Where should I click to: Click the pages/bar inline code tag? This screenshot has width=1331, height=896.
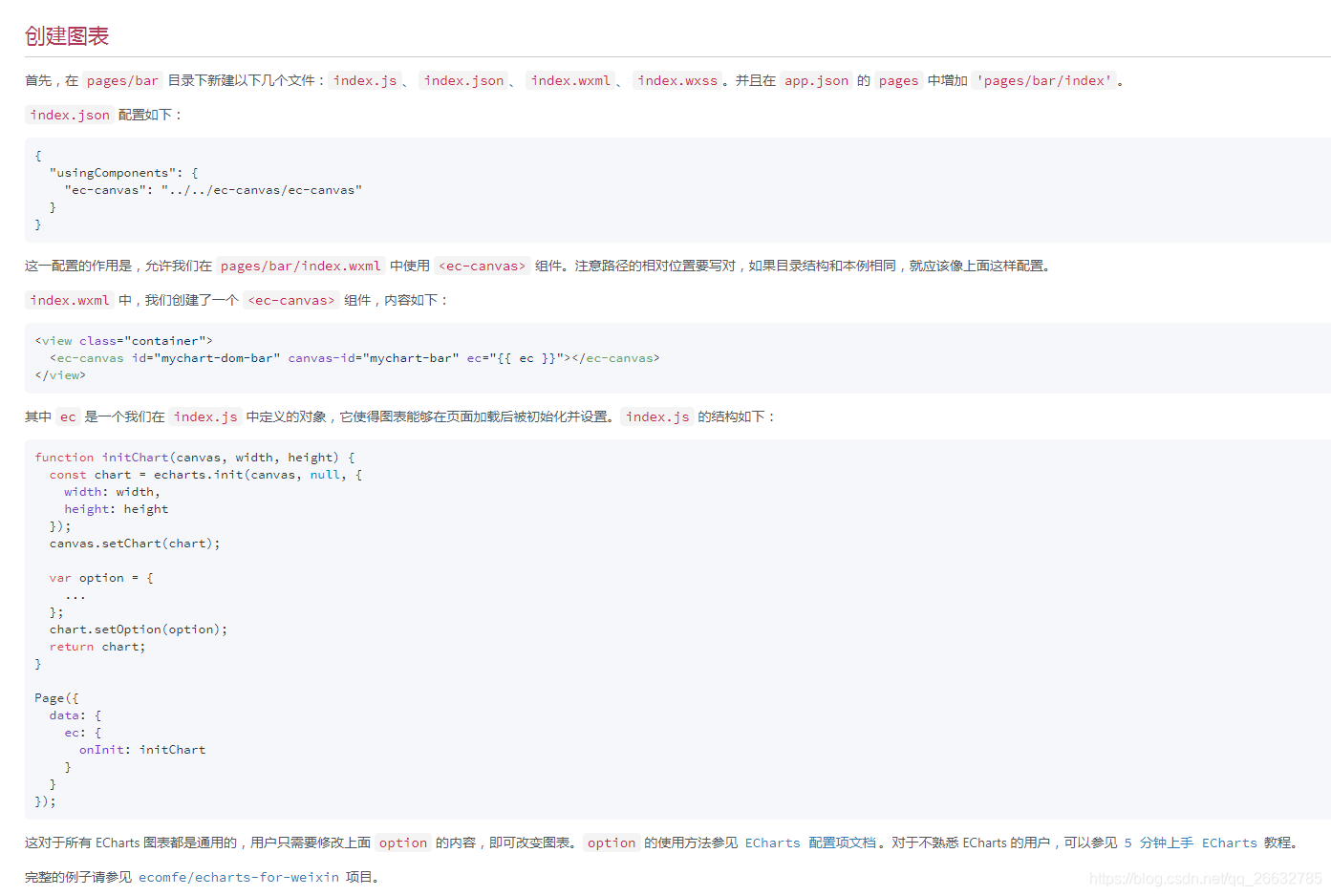point(121,80)
